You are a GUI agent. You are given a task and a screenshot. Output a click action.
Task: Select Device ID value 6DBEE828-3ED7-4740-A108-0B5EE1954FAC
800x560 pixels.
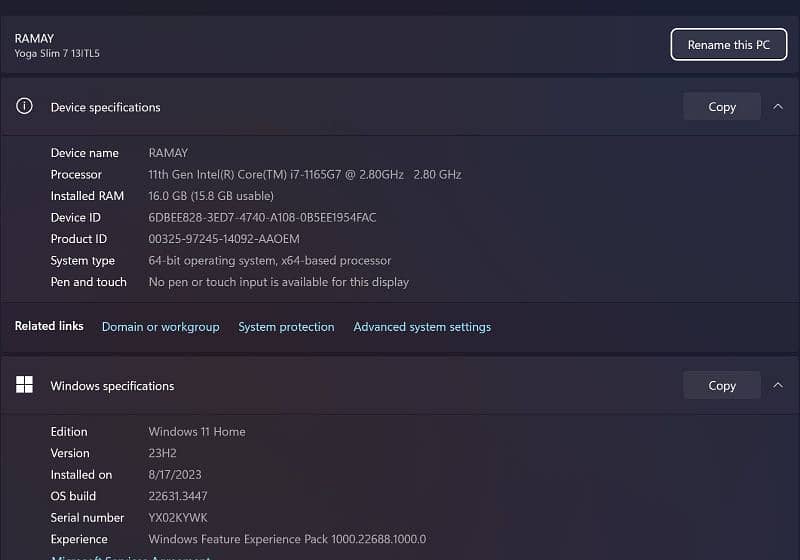point(262,218)
